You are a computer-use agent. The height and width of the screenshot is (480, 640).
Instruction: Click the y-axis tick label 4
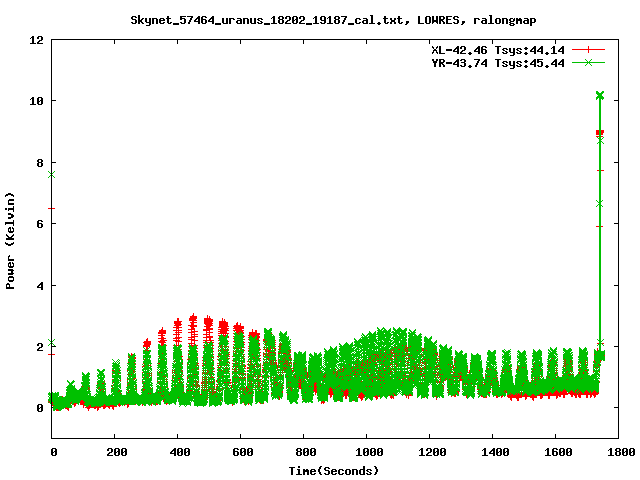coord(40,286)
